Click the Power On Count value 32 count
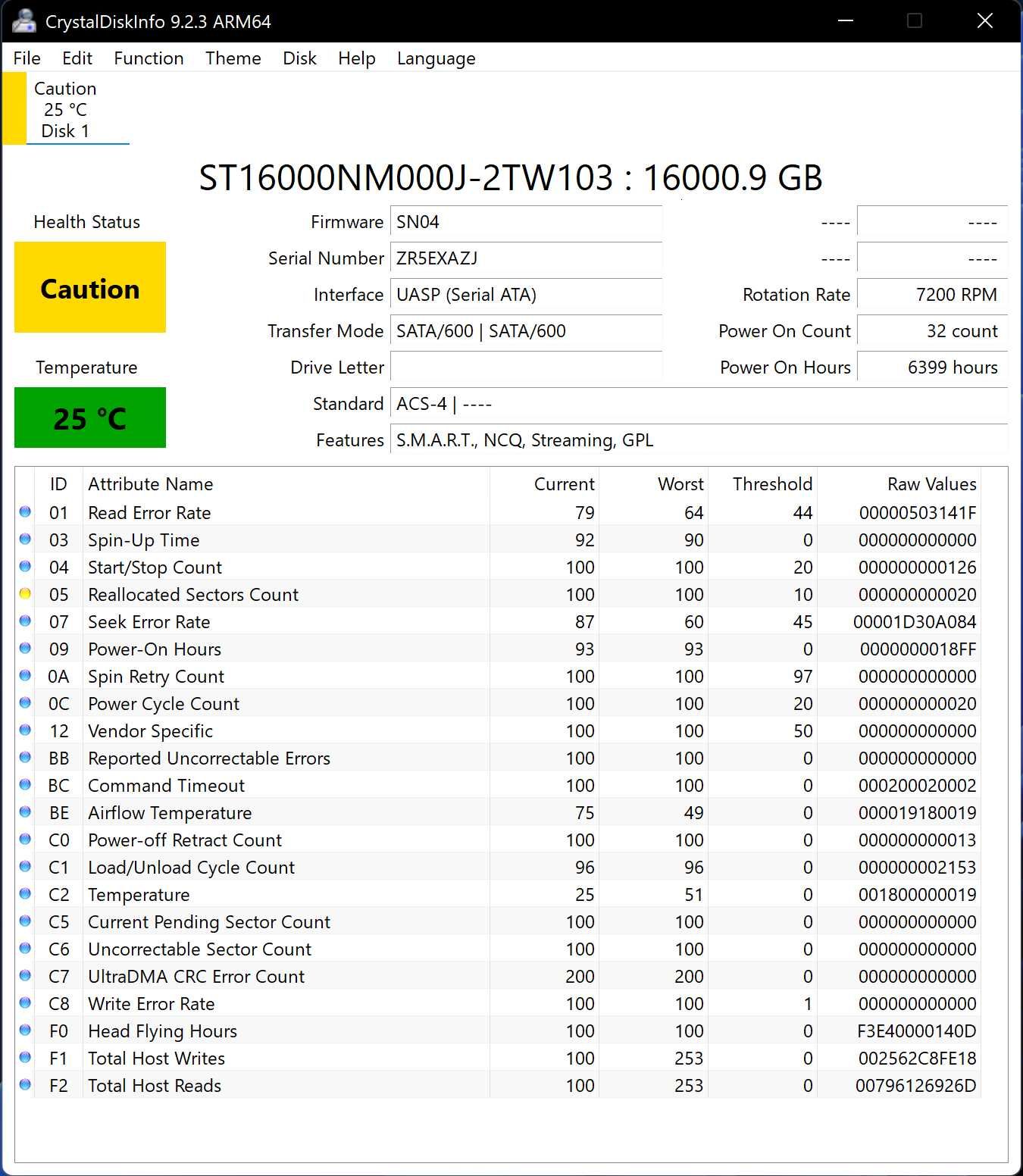The width and height of the screenshot is (1023, 1176). click(933, 331)
